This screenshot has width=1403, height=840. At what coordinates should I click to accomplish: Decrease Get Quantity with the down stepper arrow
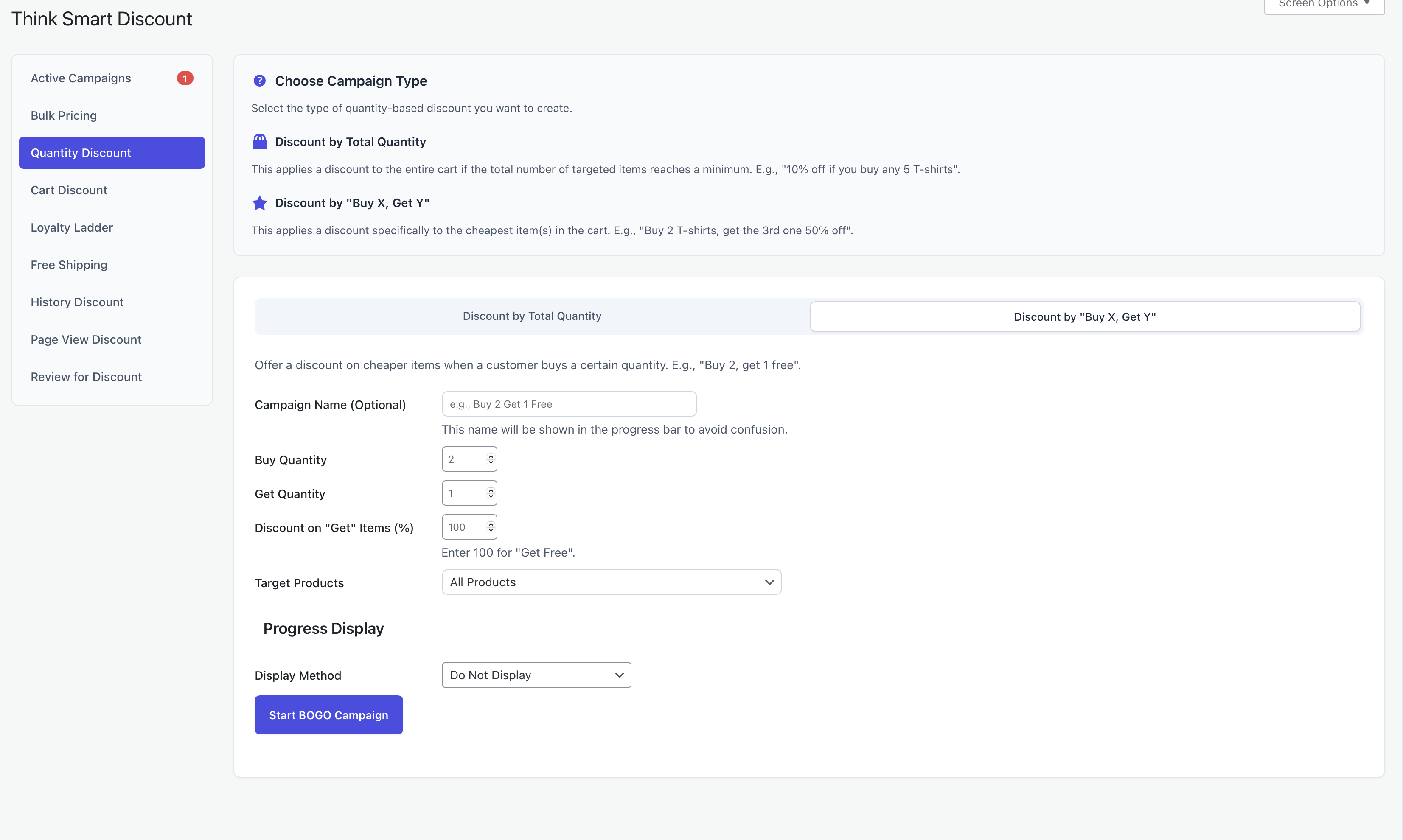point(490,496)
